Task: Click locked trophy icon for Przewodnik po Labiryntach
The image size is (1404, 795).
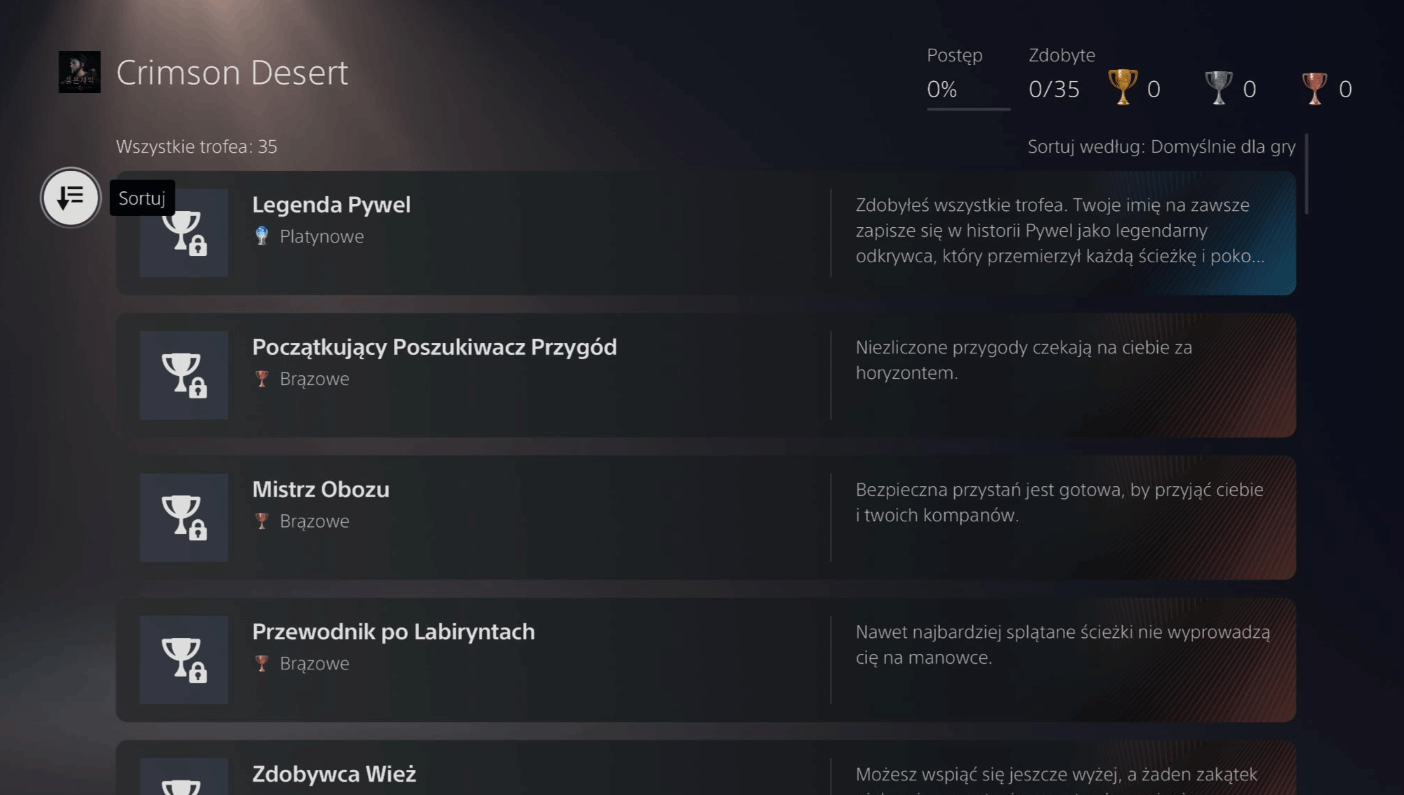Action: point(184,659)
